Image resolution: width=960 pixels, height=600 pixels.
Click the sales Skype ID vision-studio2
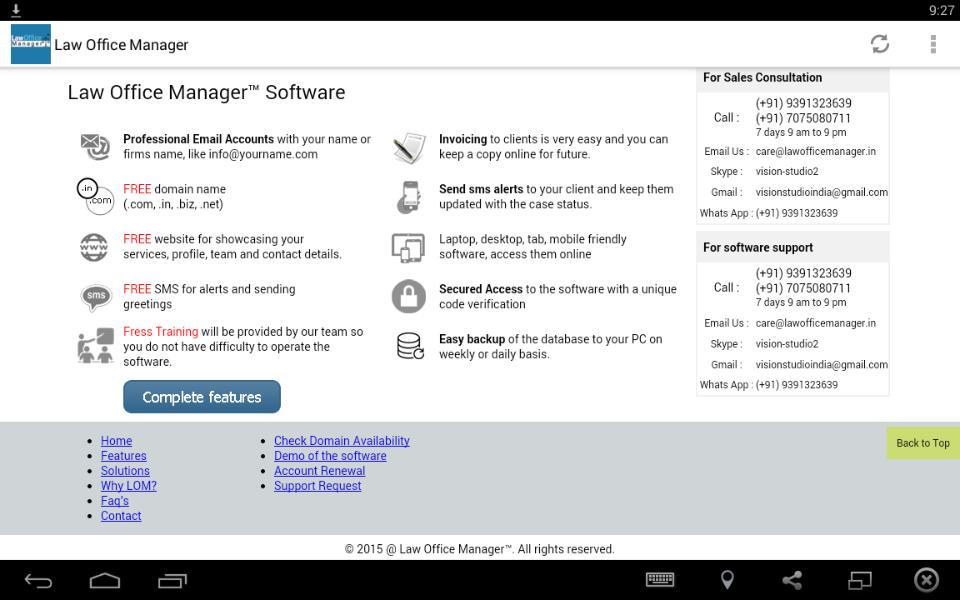coord(787,171)
